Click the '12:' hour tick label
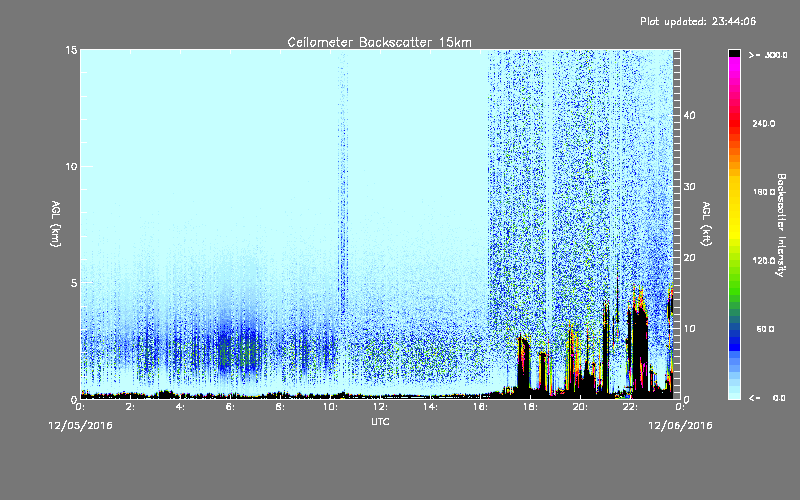Screen dimensions: 800x500 click(x=380, y=407)
